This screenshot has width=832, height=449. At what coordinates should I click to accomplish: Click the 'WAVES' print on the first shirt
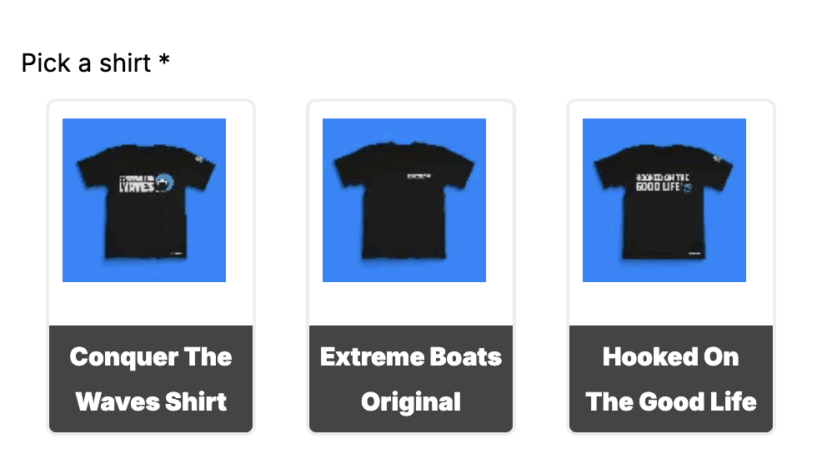137,186
